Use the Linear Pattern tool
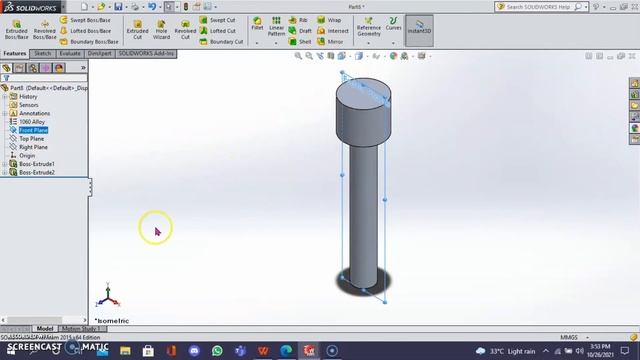 276,26
